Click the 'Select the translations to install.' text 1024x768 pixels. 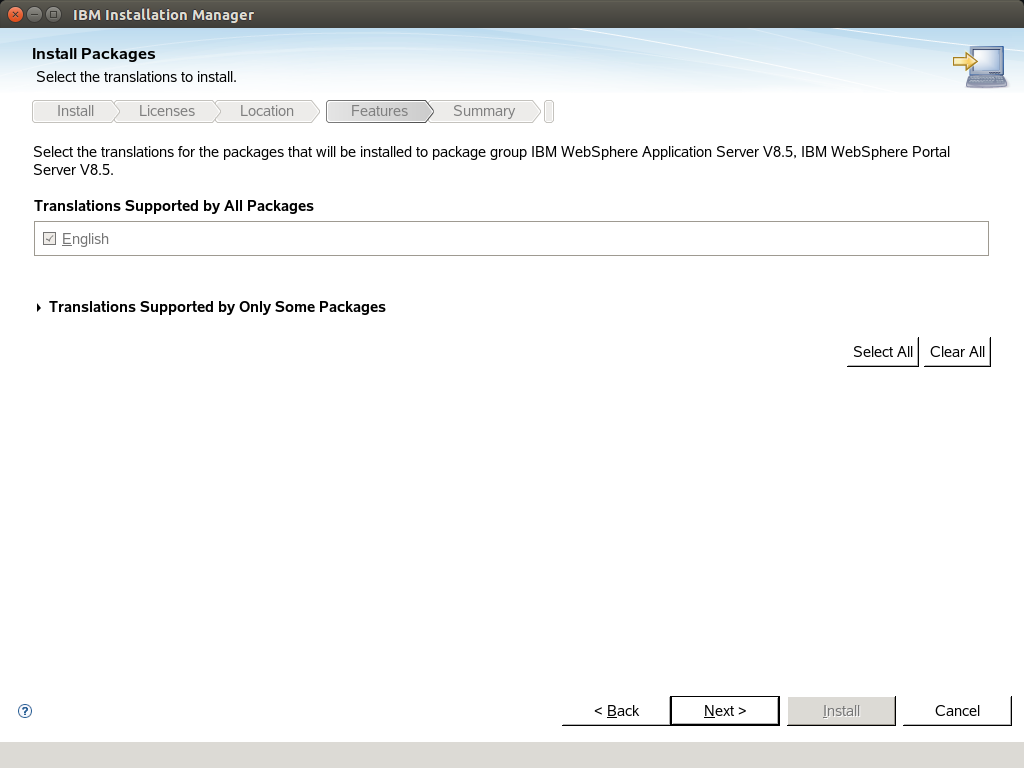pos(136,77)
